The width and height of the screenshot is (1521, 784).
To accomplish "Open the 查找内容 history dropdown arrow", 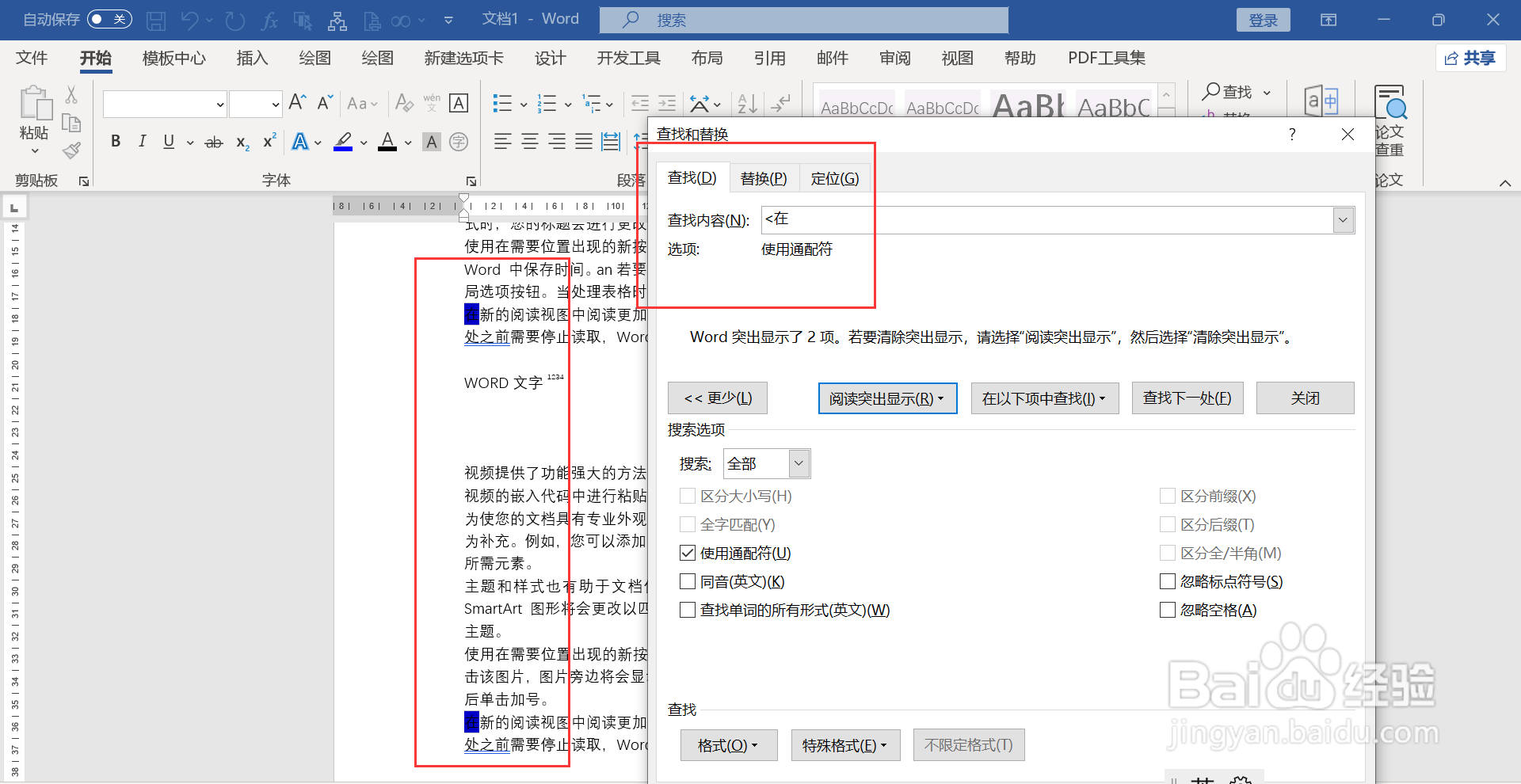I will tap(1344, 220).
